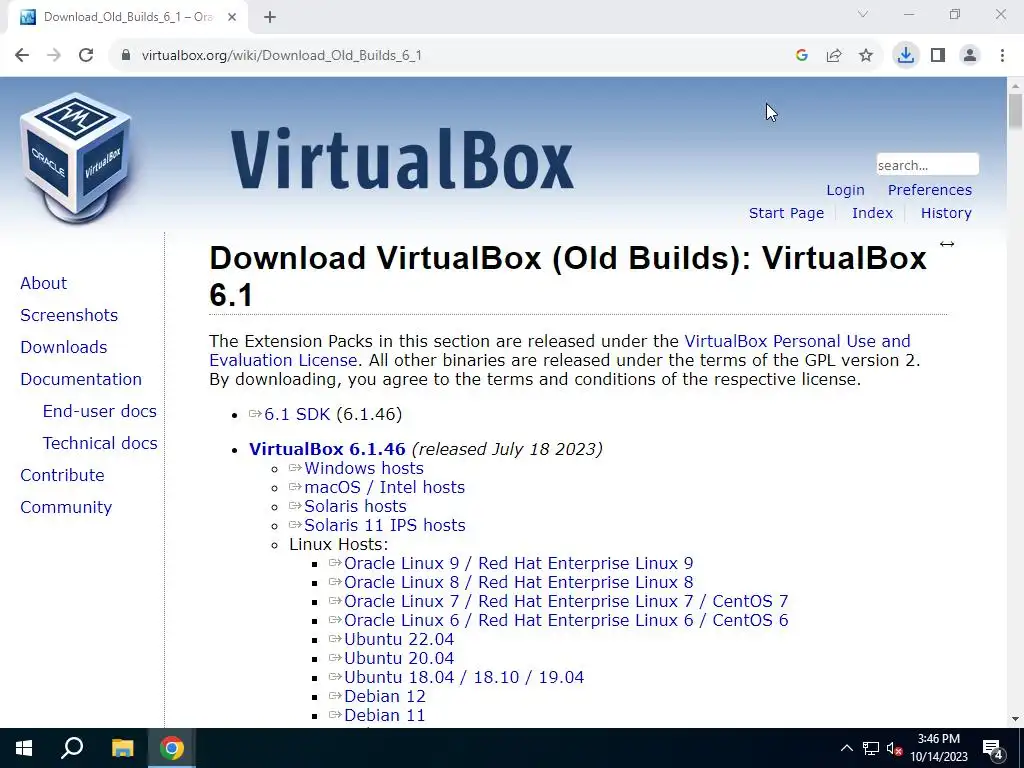
Task: Download the Debian 12 build
Action: [x=385, y=696]
